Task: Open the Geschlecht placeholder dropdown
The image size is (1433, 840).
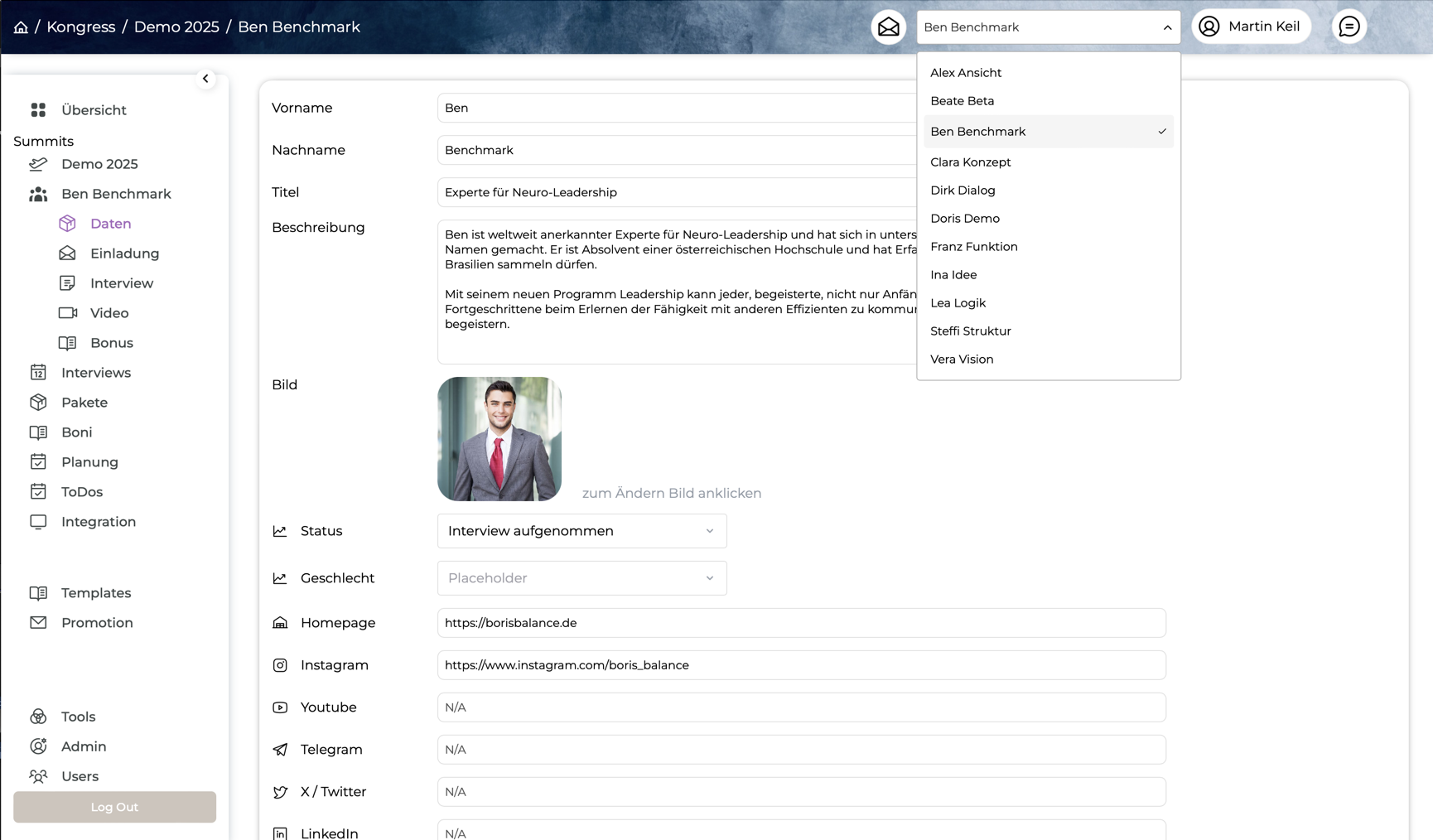Action: (581, 578)
